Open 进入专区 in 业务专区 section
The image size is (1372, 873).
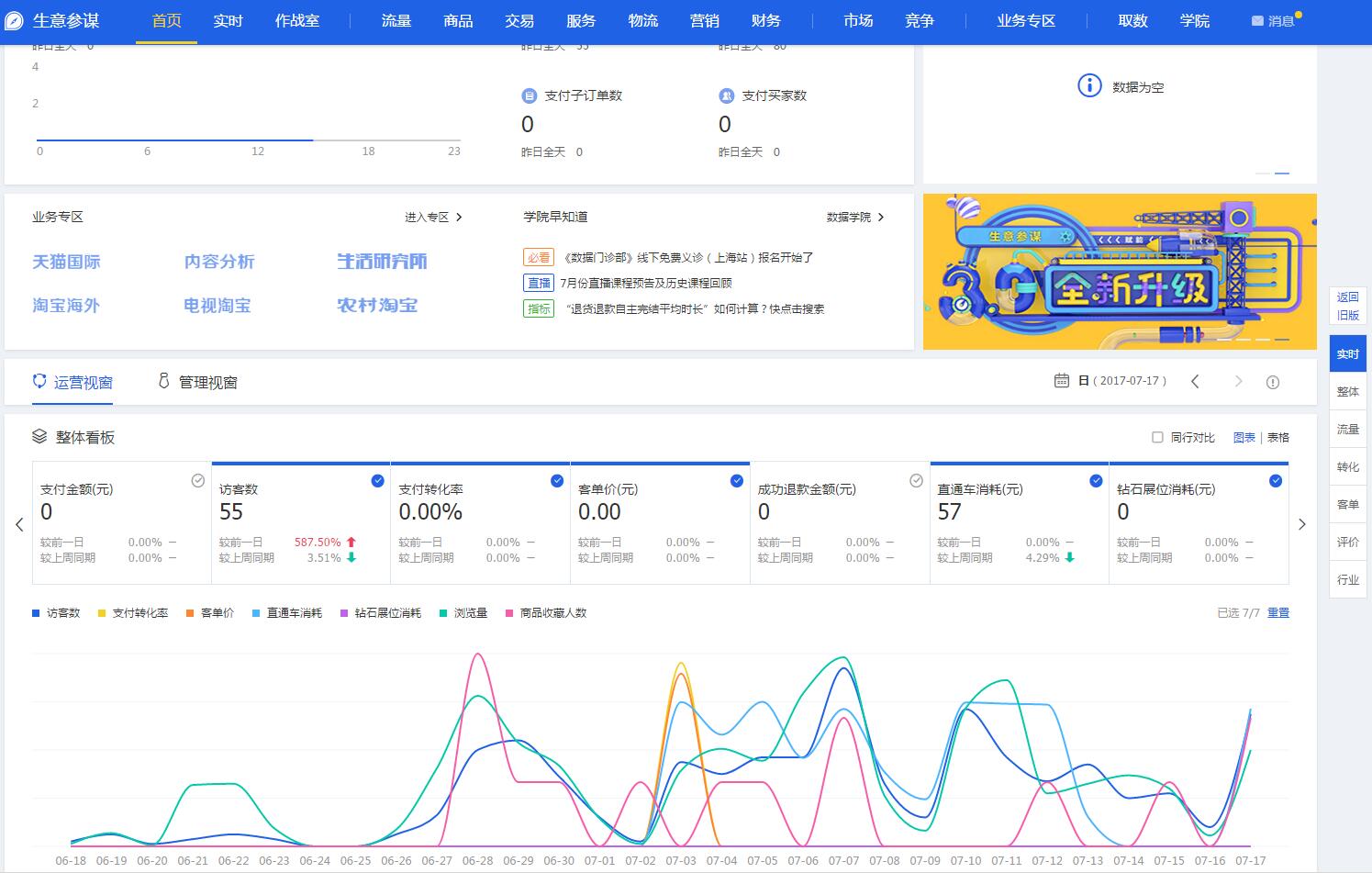(428, 217)
